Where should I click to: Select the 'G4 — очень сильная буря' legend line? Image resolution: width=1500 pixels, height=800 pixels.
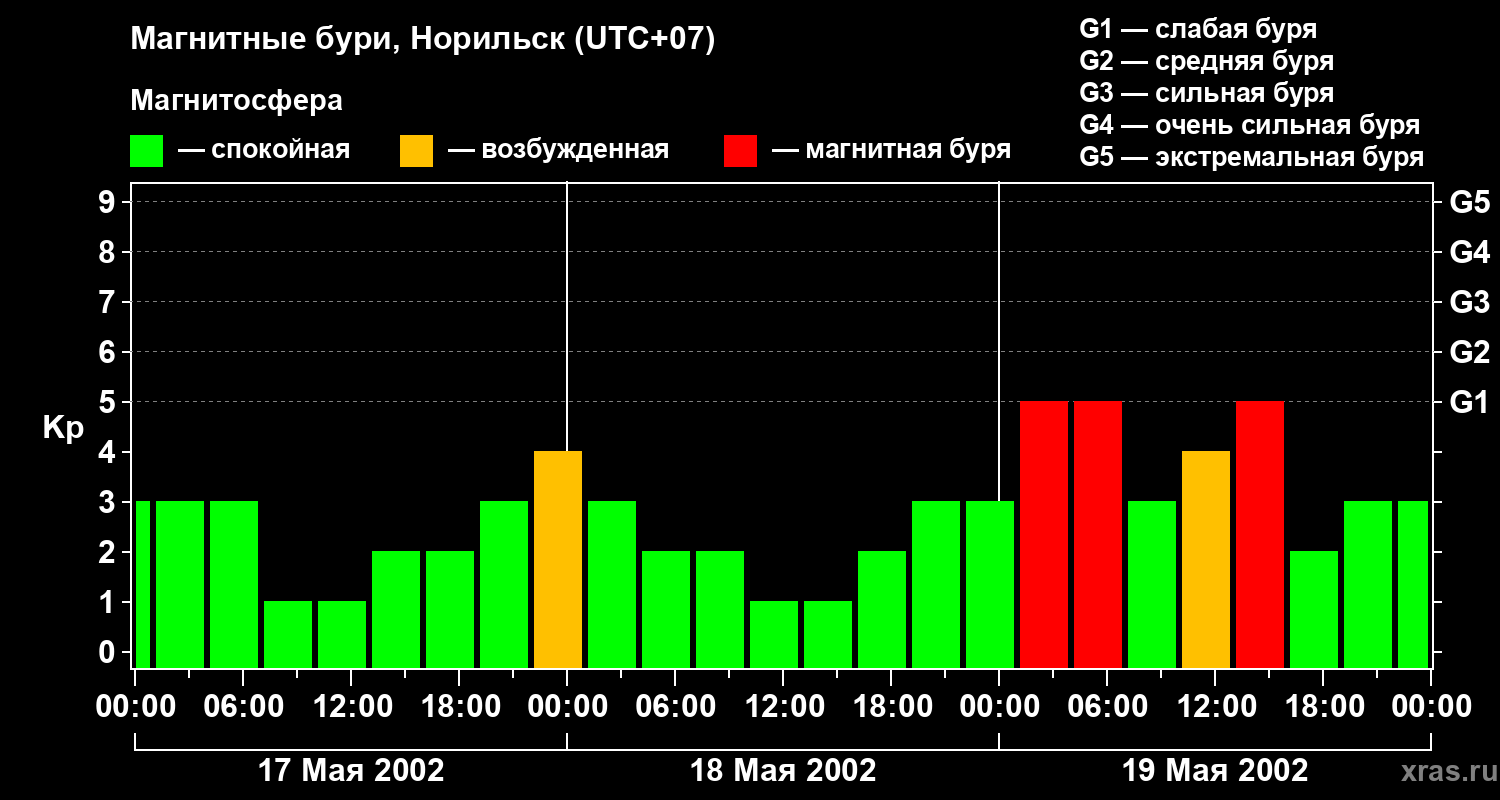pyautogui.click(x=1249, y=125)
